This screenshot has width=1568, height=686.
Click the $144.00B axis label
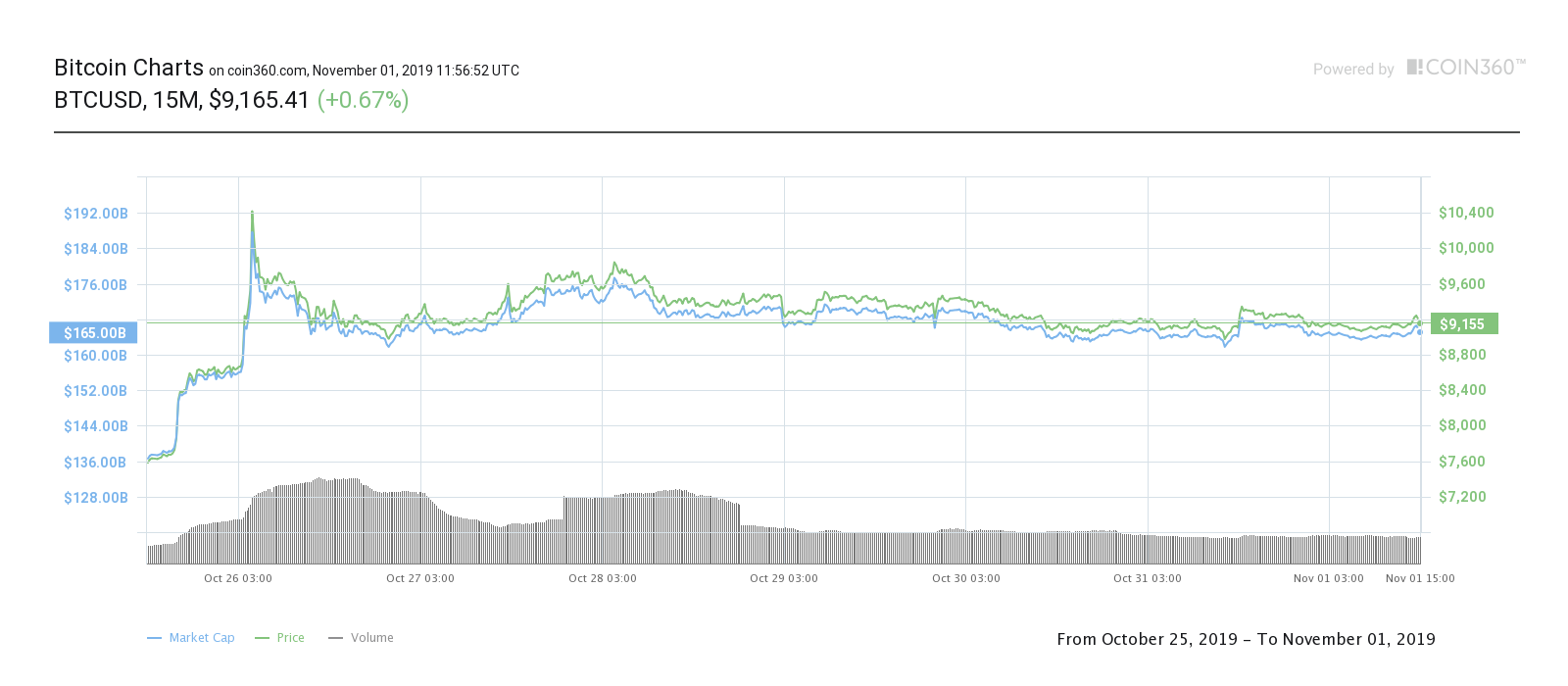(x=96, y=426)
